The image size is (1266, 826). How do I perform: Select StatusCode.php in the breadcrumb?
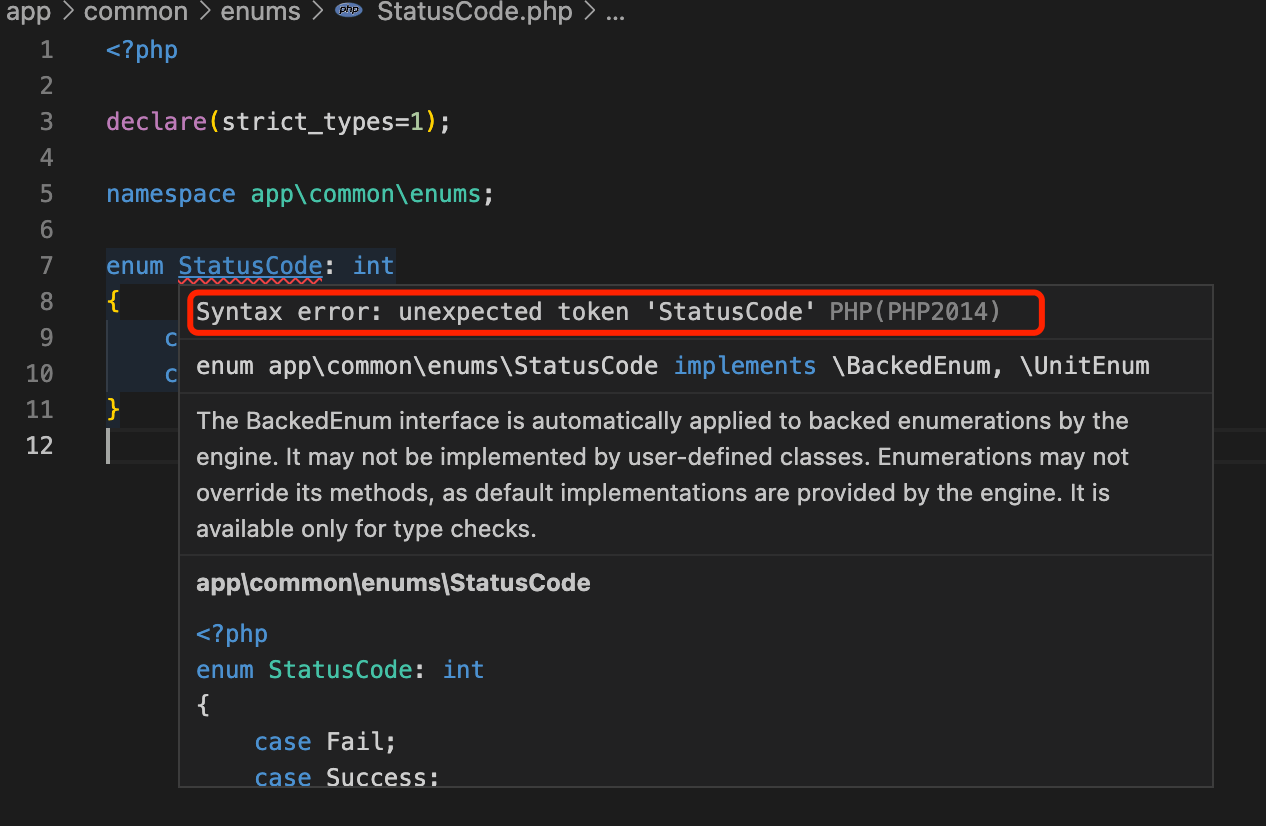tap(474, 12)
